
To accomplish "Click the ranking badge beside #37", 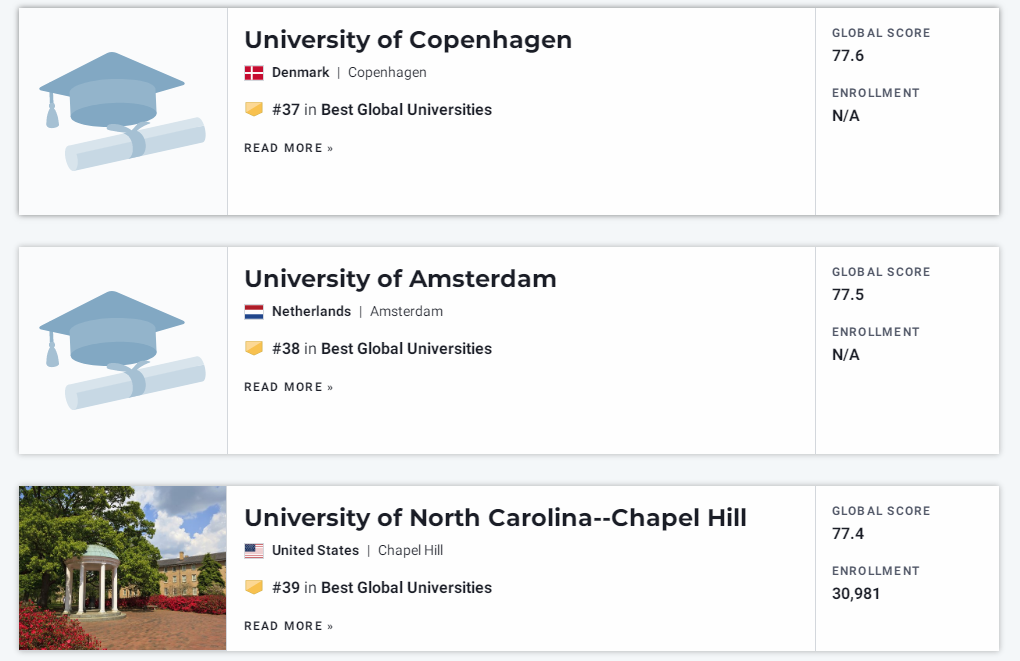I will click(x=254, y=109).
